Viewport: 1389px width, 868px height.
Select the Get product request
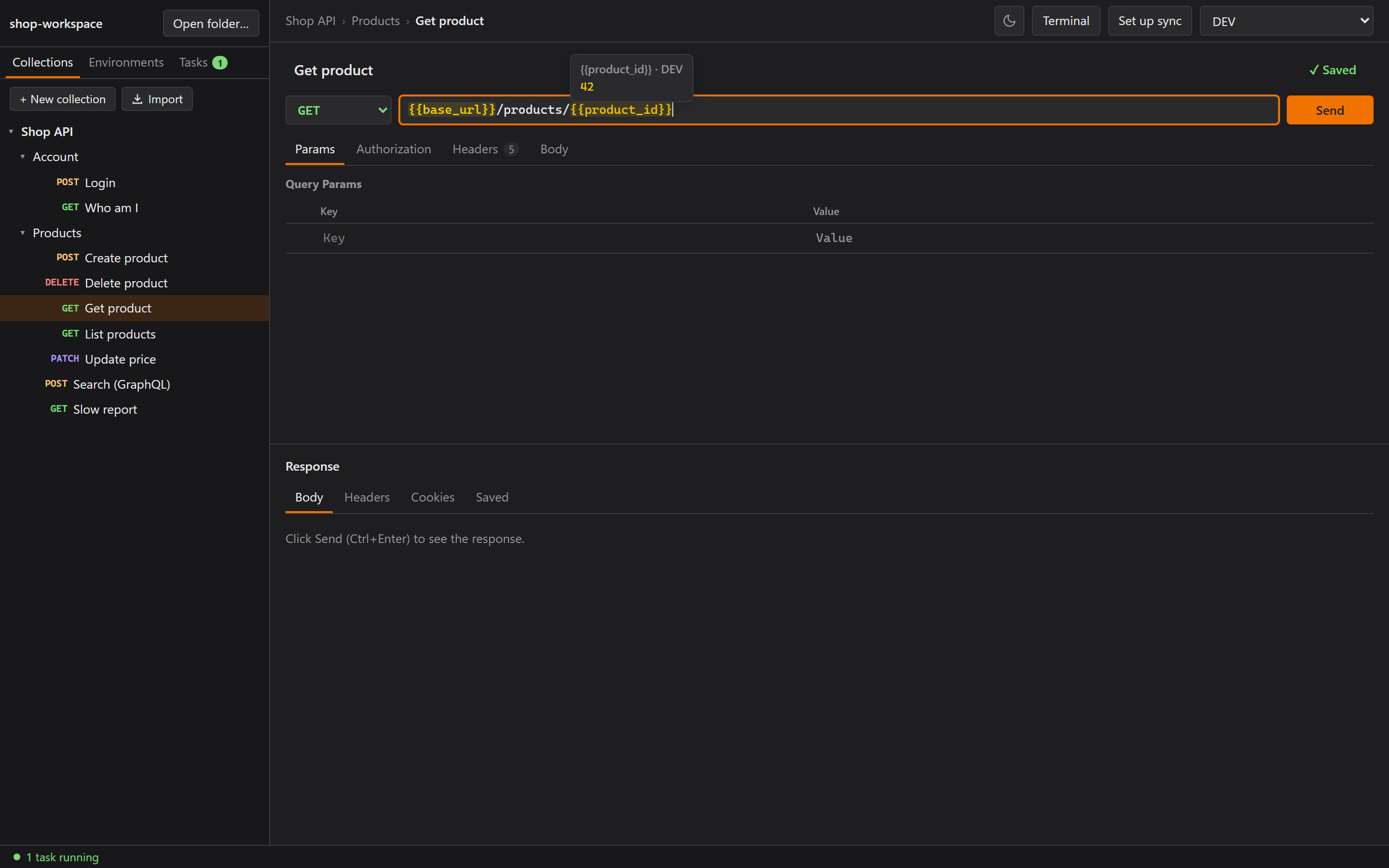coord(135,308)
